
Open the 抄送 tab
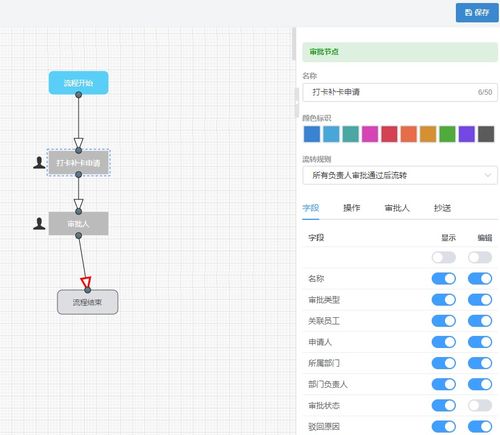tap(442, 208)
